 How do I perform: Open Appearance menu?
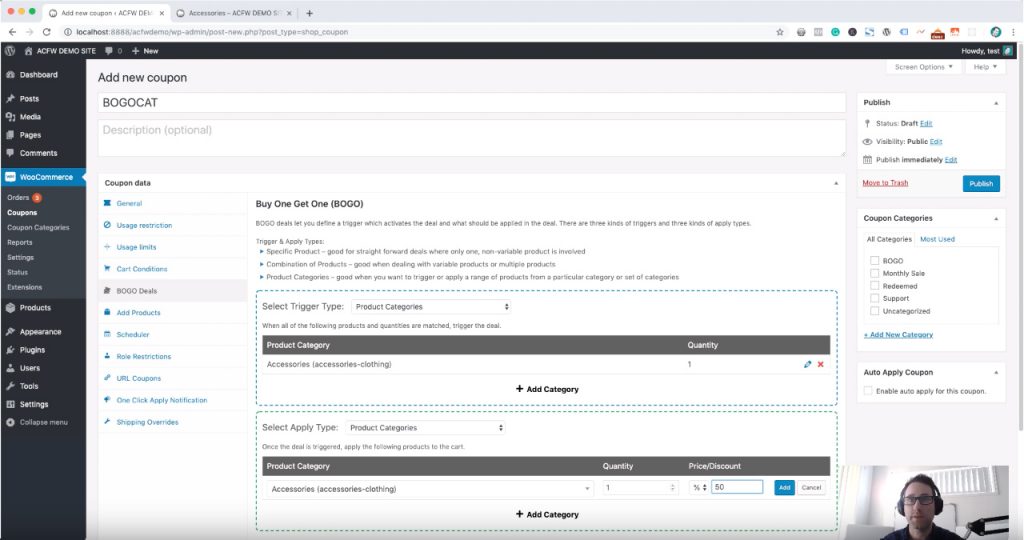40,332
